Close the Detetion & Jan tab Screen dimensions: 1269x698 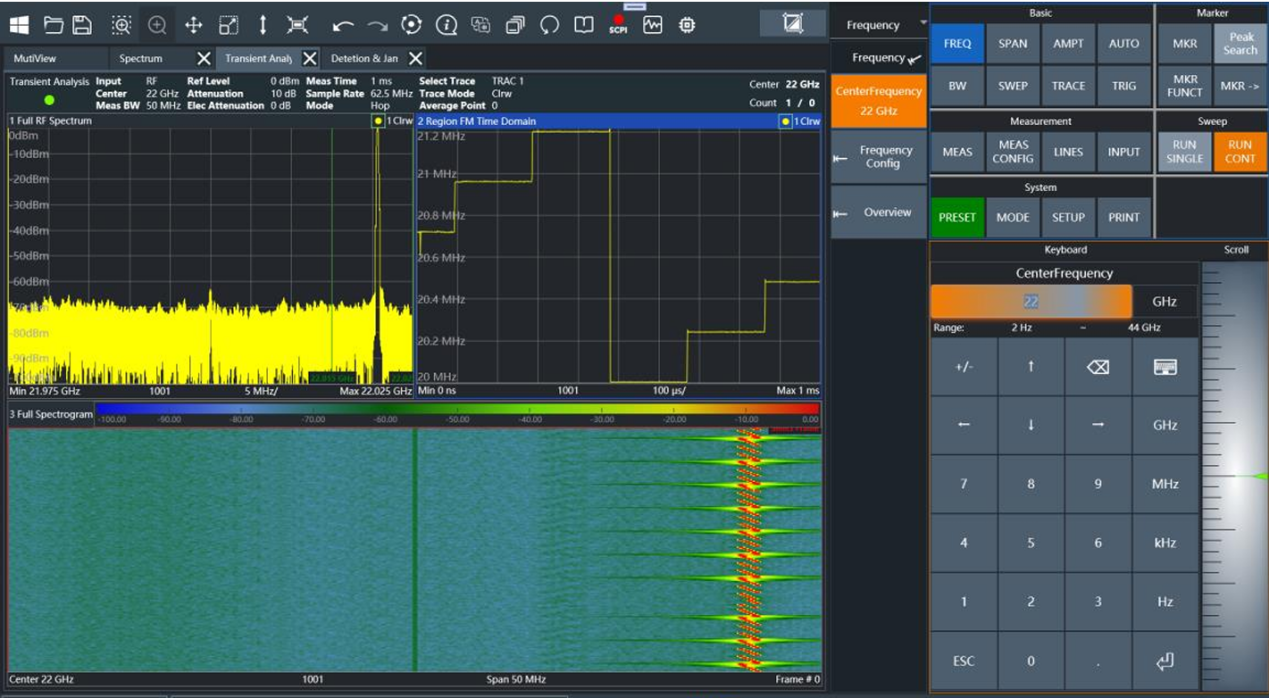tap(416, 59)
